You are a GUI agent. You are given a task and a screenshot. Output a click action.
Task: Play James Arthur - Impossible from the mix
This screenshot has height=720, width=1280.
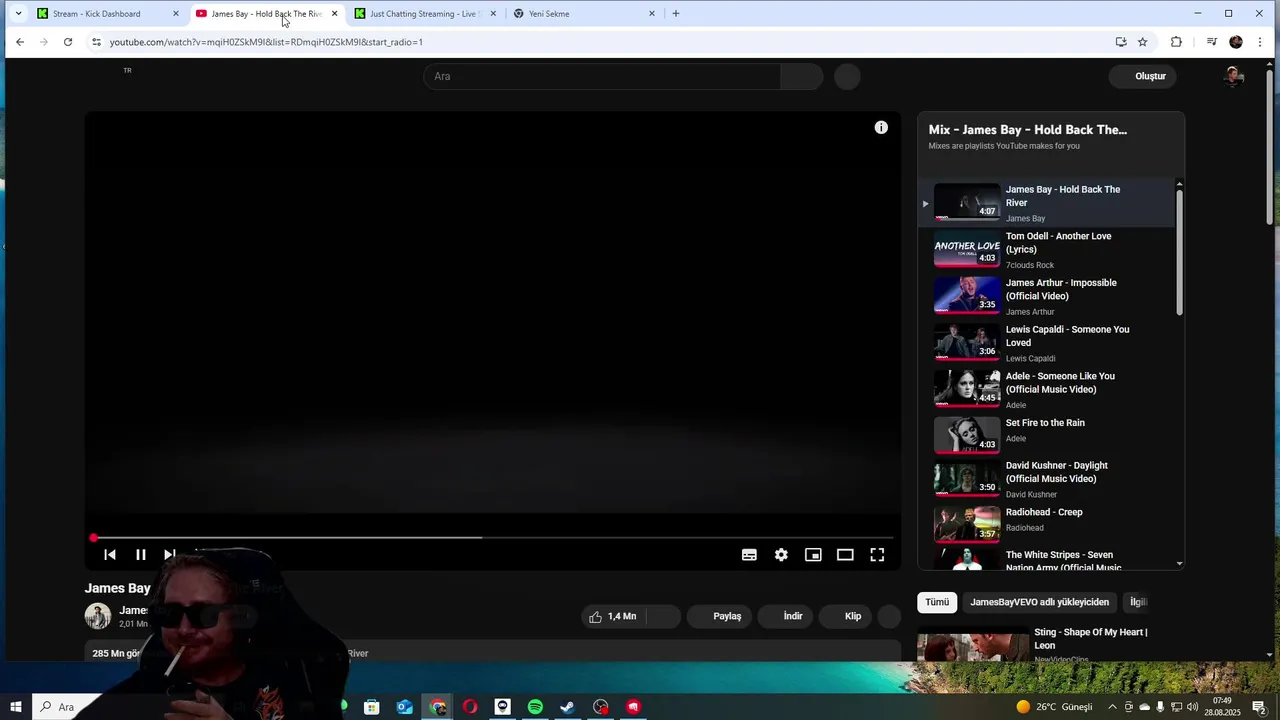[x=1046, y=296]
